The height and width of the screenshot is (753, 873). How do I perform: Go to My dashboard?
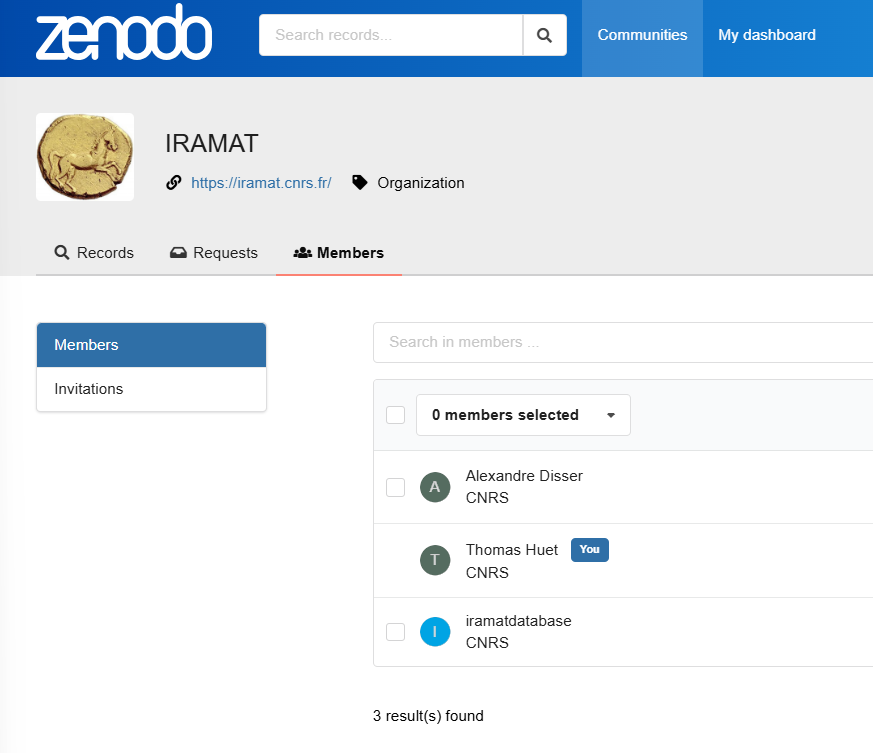[767, 35]
